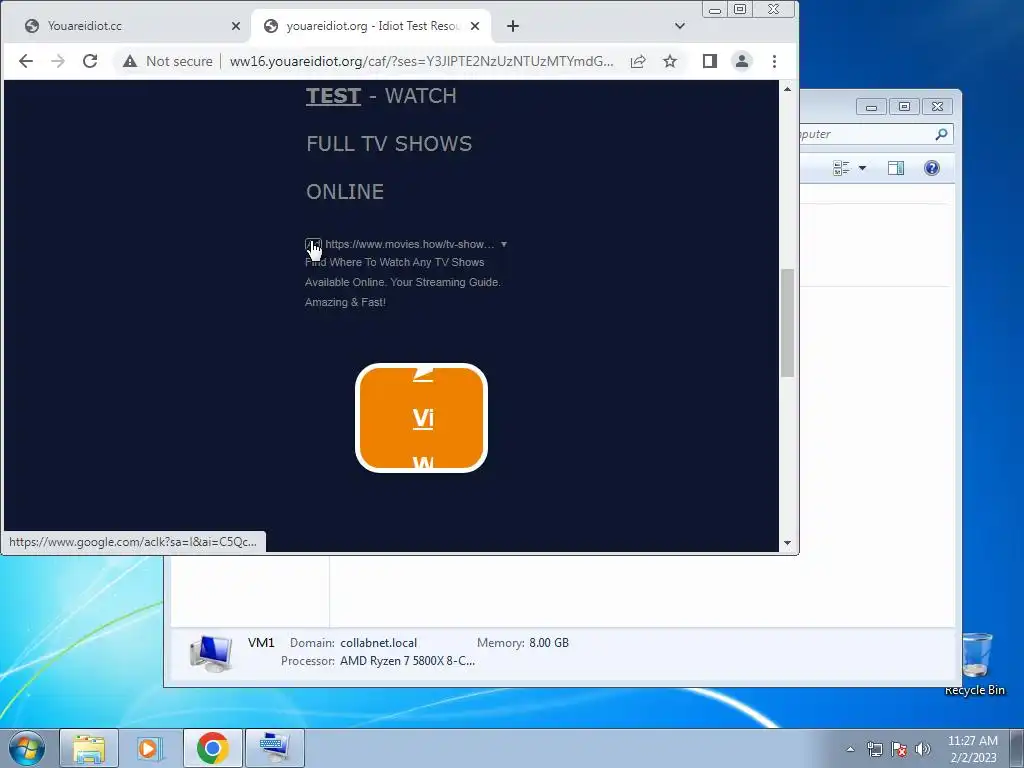
Task: Click the FULL TV SHOWS text
Action: click(x=389, y=144)
